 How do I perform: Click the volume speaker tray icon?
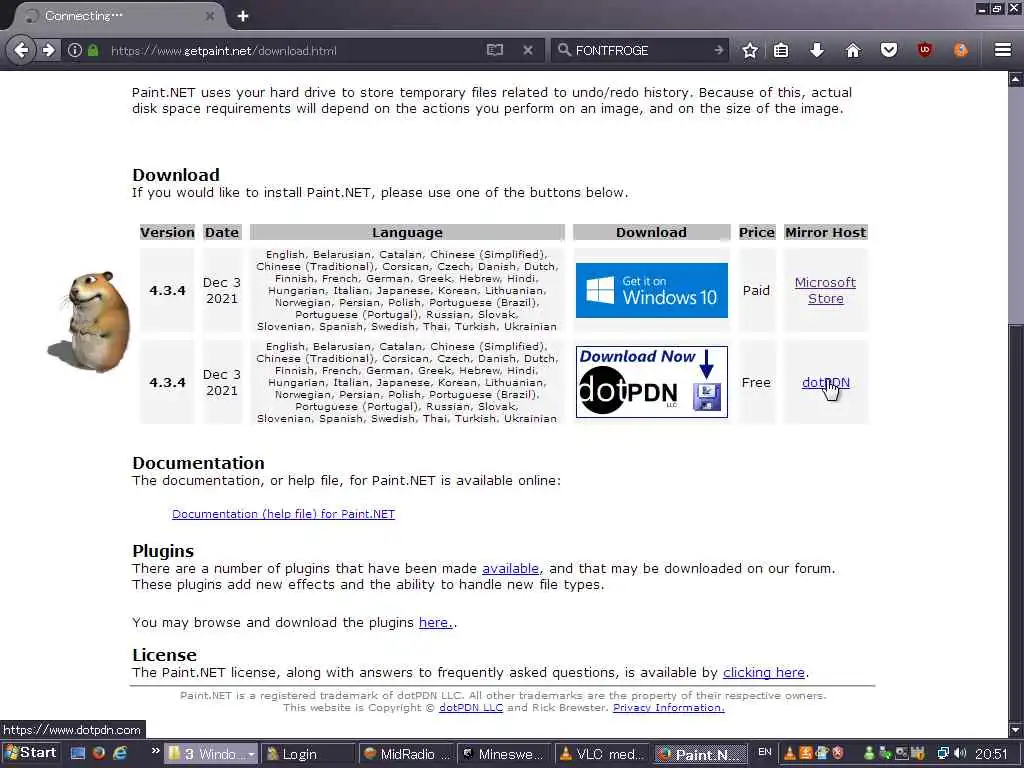pos(961,754)
